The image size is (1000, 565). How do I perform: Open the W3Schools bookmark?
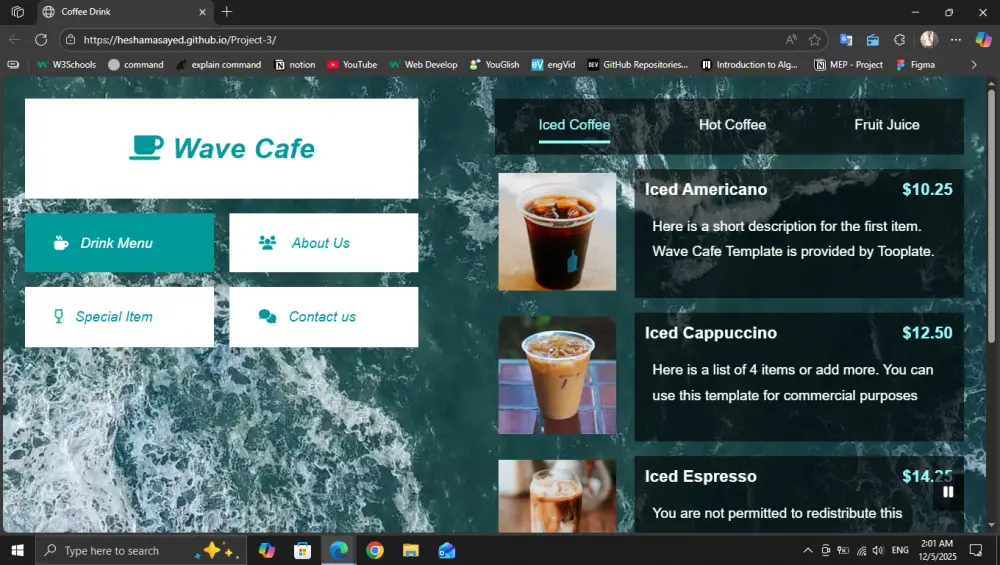[x=66, y=64]
